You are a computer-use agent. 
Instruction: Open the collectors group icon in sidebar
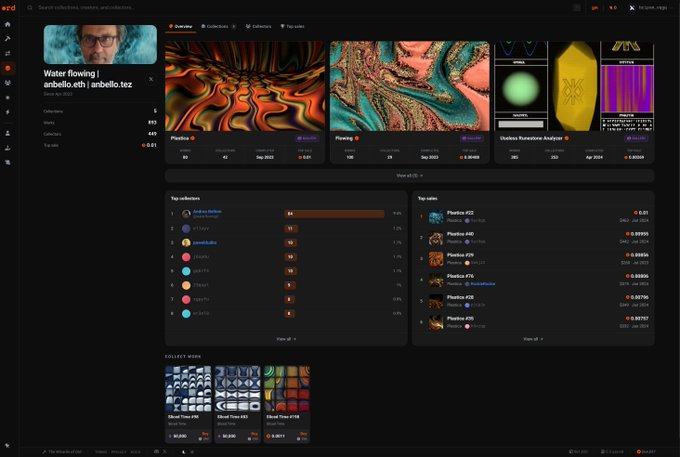point(8,83)
